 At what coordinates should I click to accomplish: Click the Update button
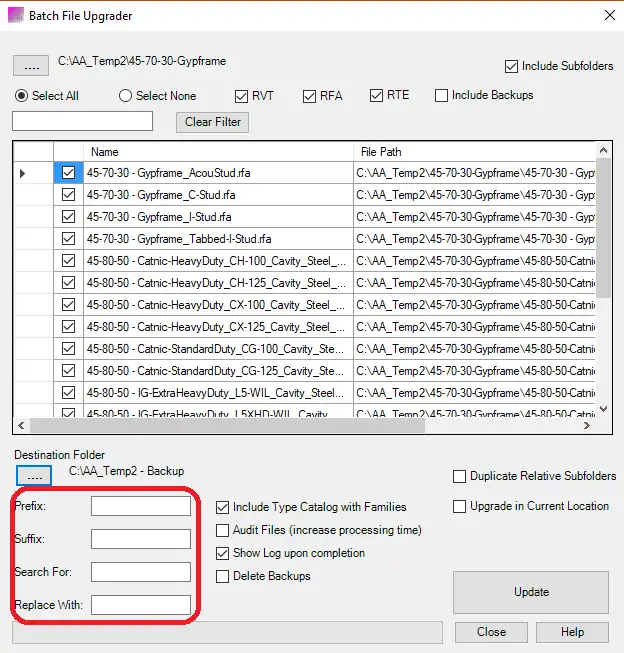[x=531, y=592]
